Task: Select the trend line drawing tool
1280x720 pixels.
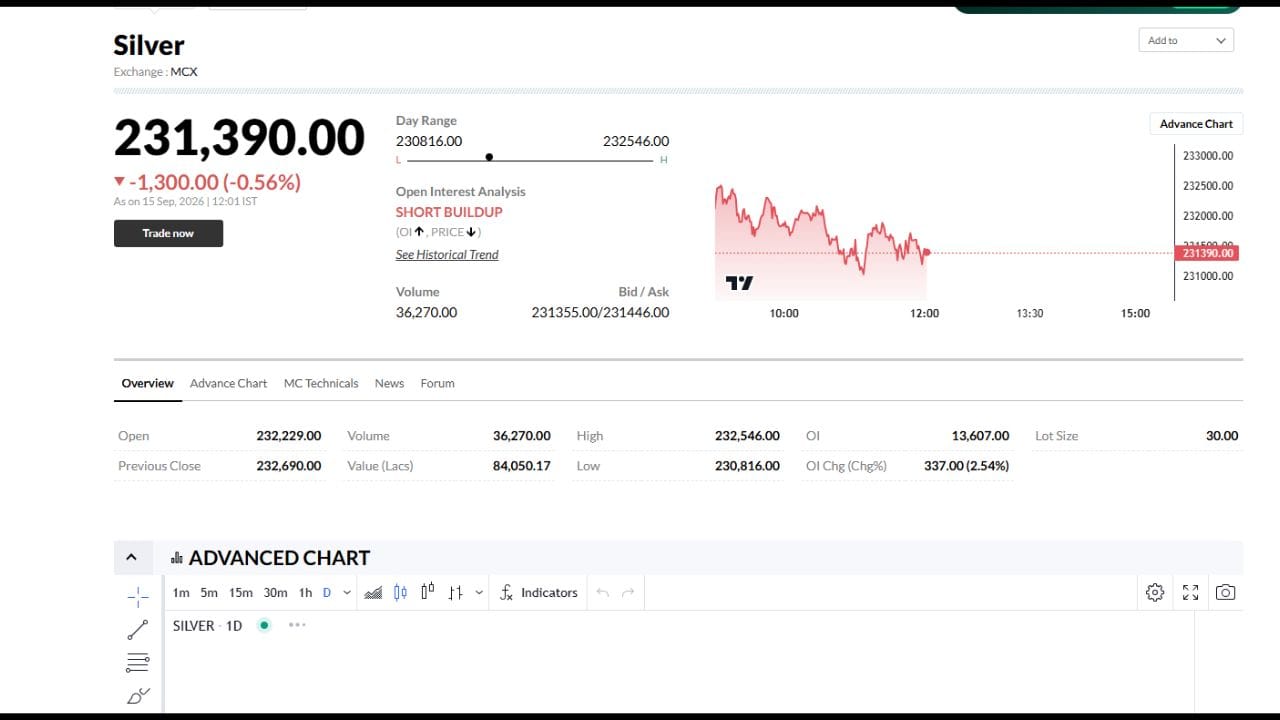Action: pos(138,630)
